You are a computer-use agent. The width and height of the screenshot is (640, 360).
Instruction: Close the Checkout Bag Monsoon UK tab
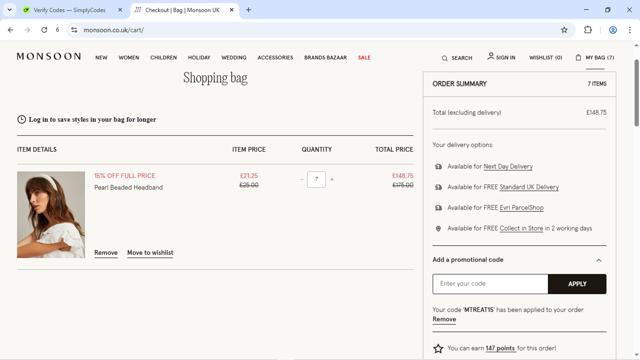tap(231, 10)
